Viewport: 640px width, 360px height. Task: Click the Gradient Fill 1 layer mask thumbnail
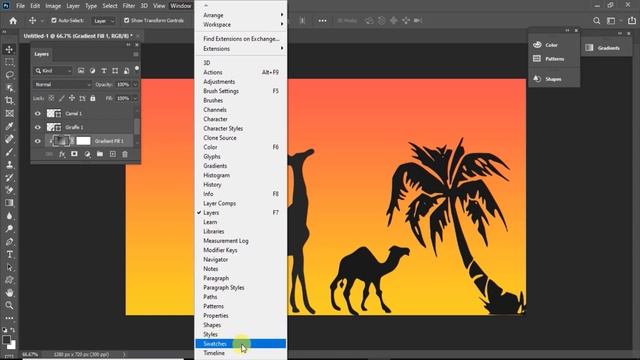click(x=83, y=141)
